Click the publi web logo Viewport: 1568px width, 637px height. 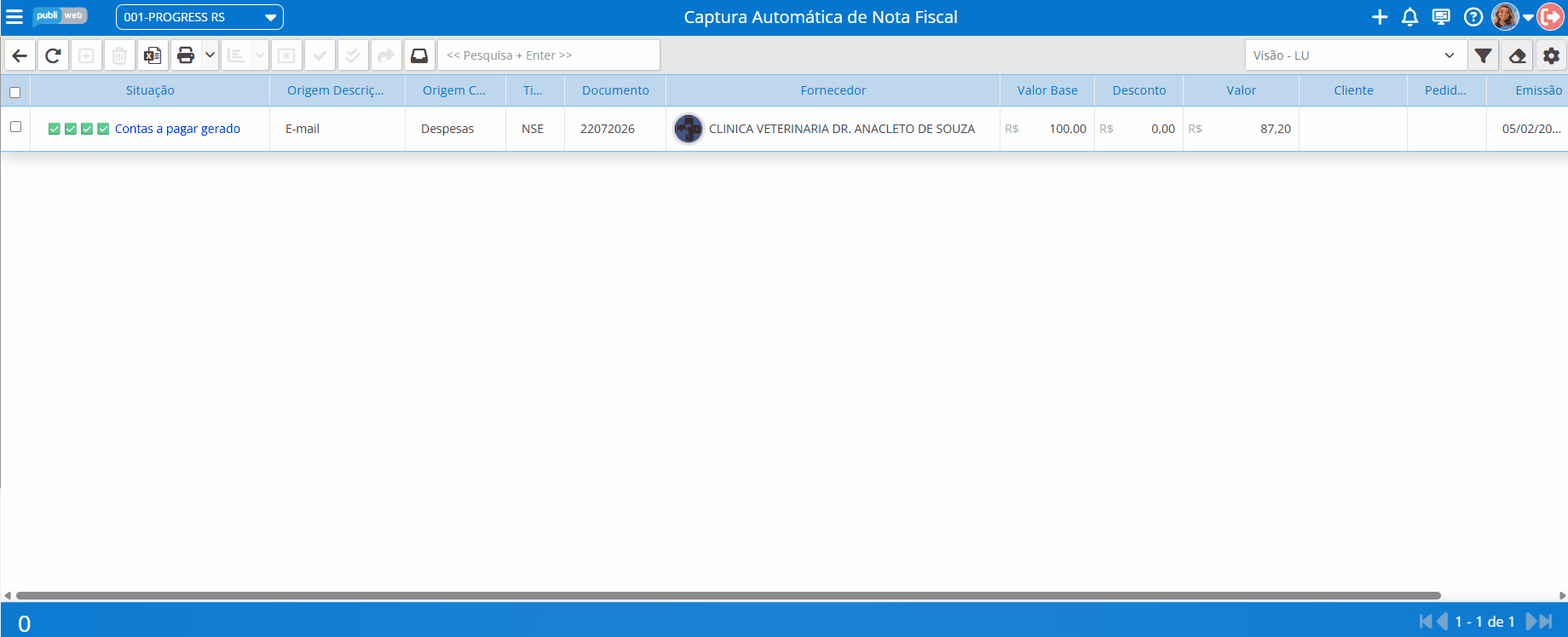[x=61, y=16]
